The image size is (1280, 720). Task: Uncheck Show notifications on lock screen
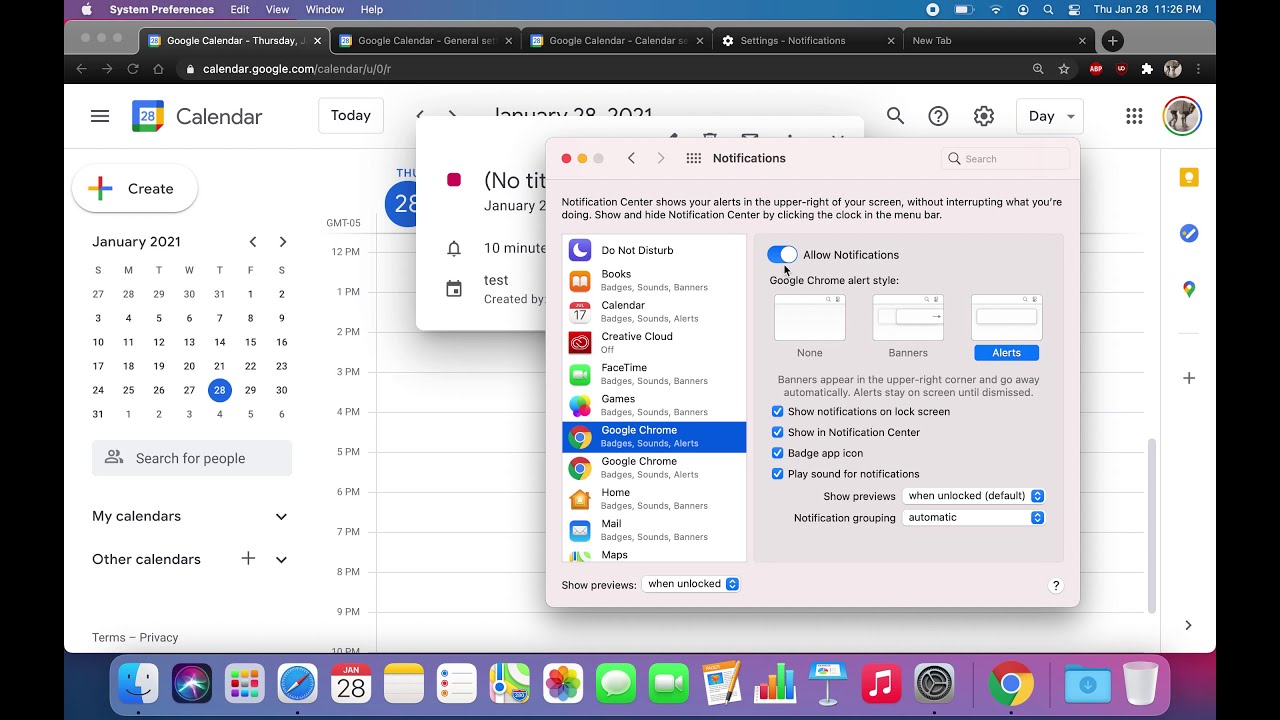(x=777, y=412)
